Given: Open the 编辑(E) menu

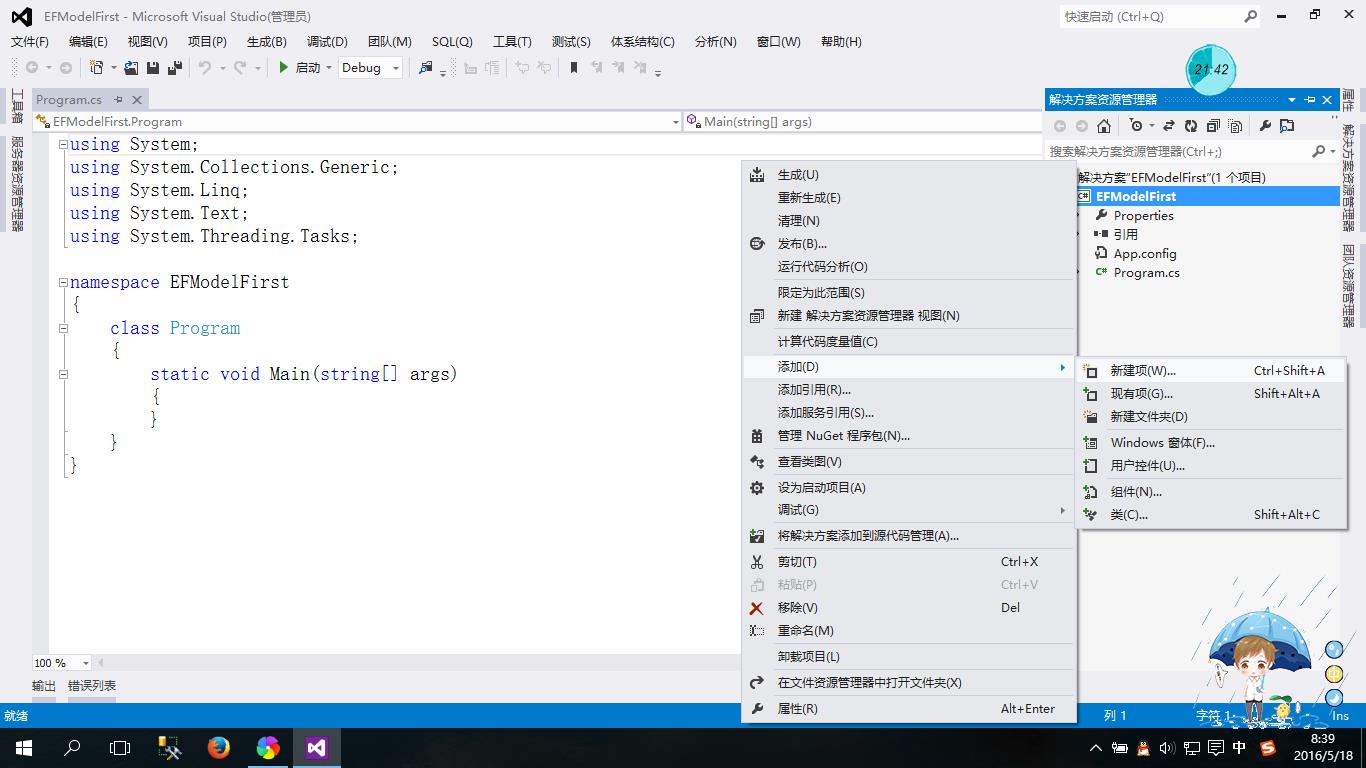Looking at the screenshot, I should pos(88,42).
